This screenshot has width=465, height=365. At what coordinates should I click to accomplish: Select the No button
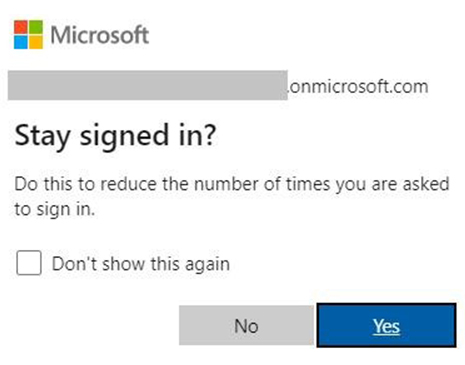click(x=246, y=325)
